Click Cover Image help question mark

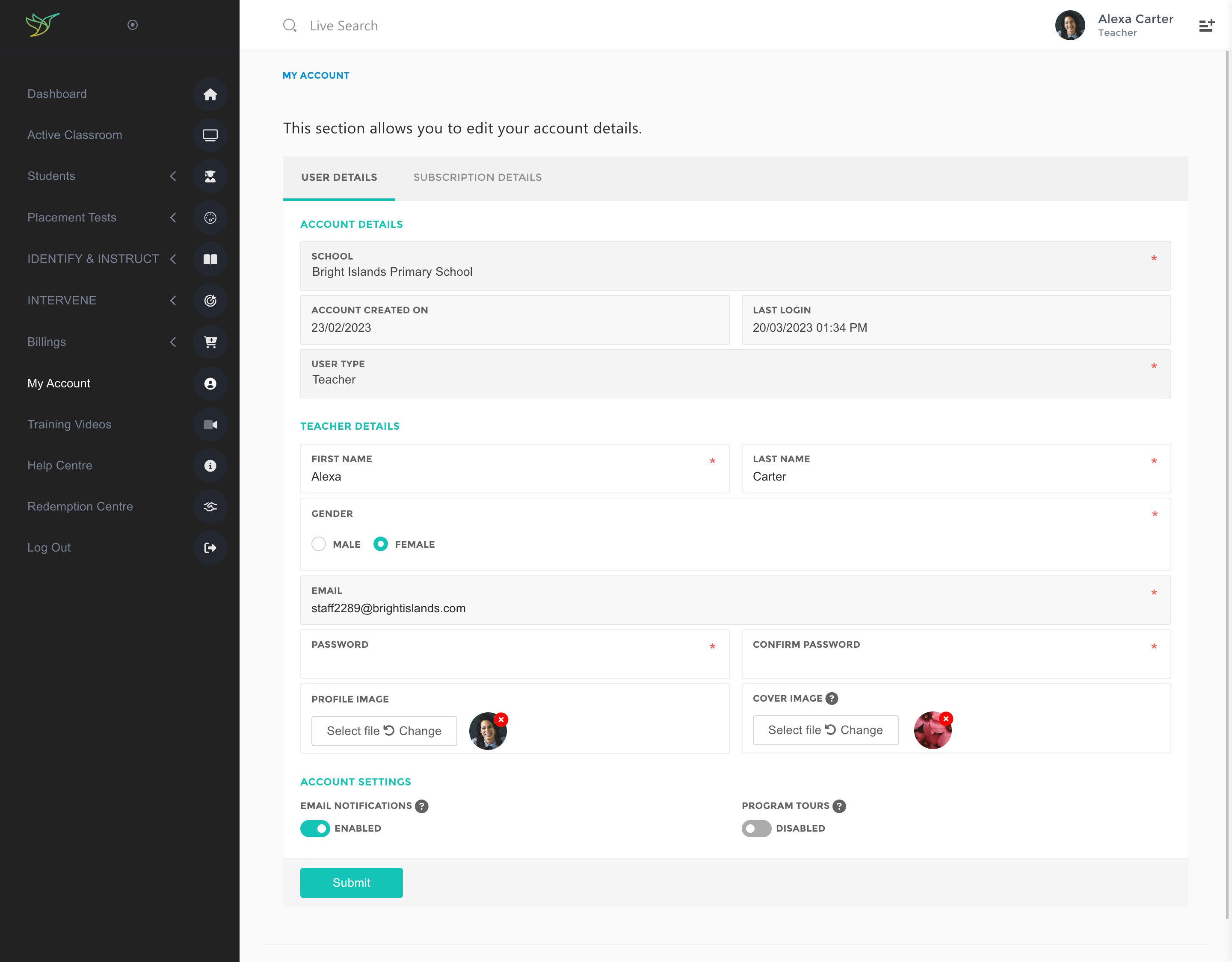pos(832,699)
